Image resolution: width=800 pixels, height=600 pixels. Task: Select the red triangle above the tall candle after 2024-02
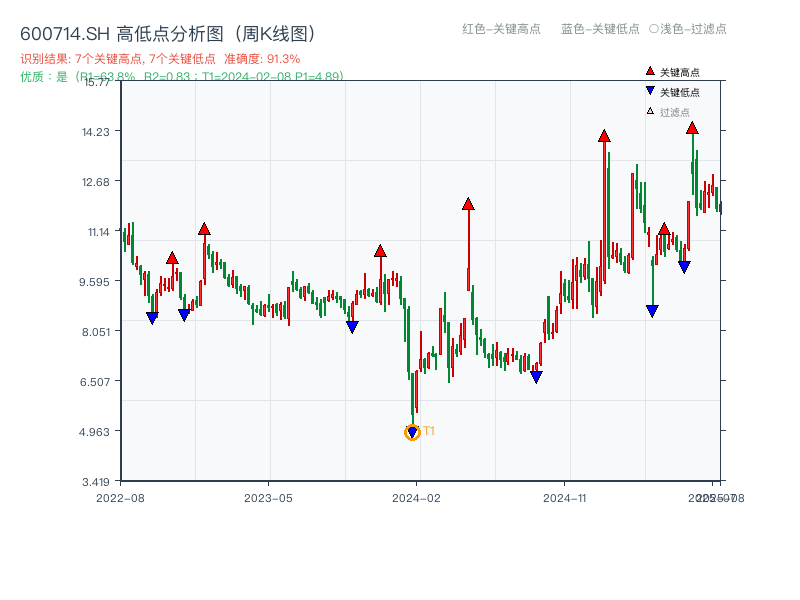[468, 204]
